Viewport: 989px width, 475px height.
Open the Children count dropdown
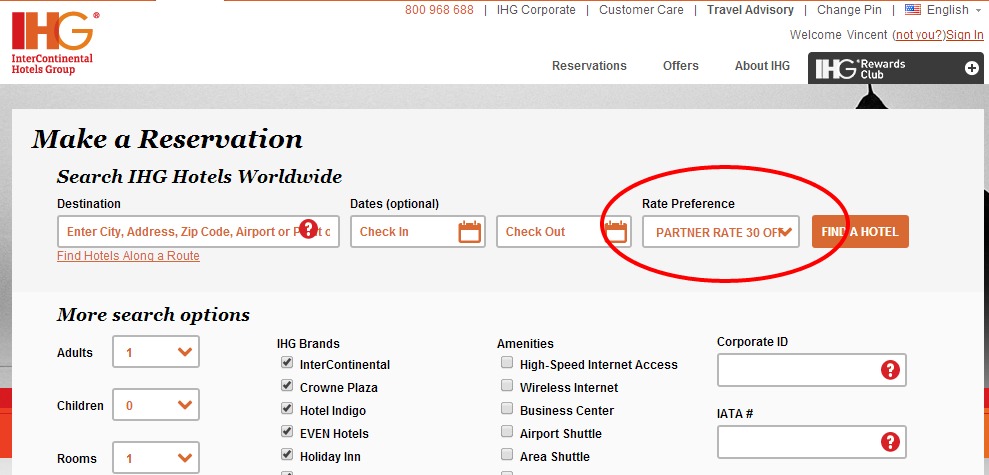click(156, 404)
